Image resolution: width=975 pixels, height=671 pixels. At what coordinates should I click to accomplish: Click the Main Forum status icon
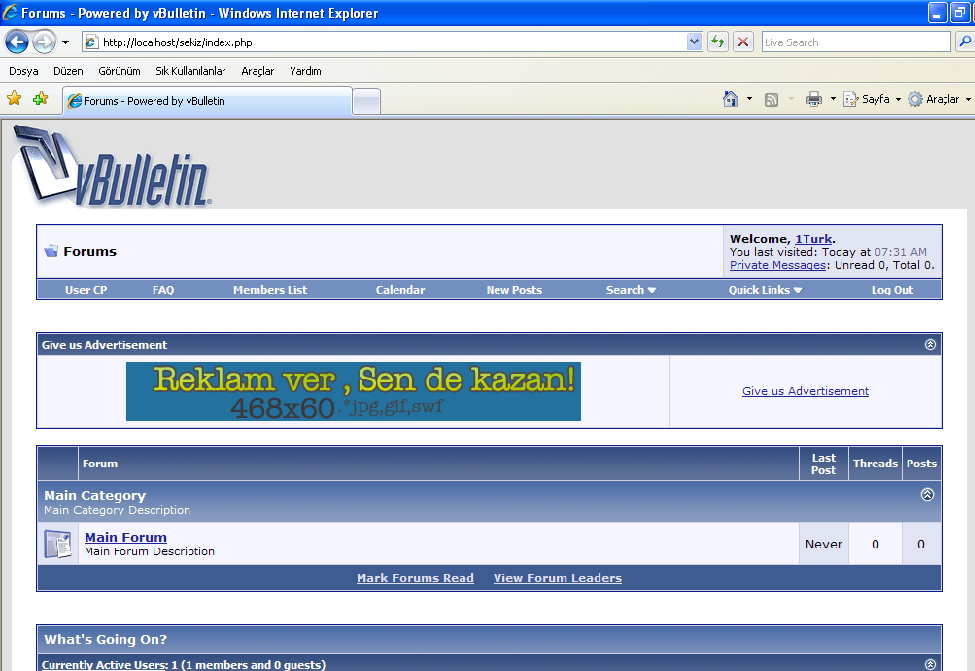pos(58,544)
